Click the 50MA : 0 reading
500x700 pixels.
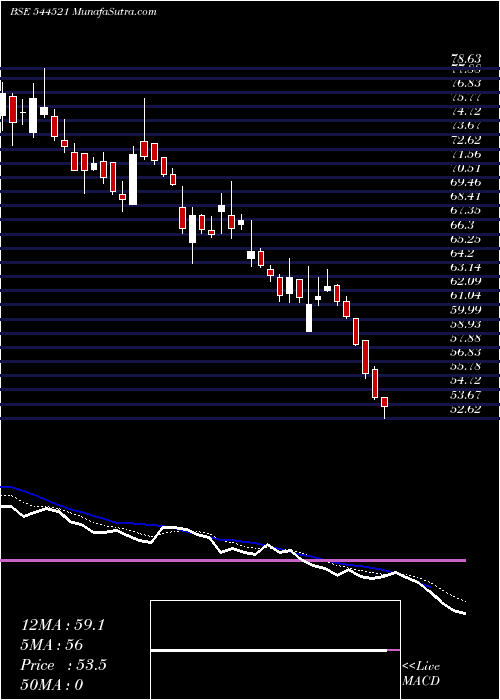coord(51,685)
